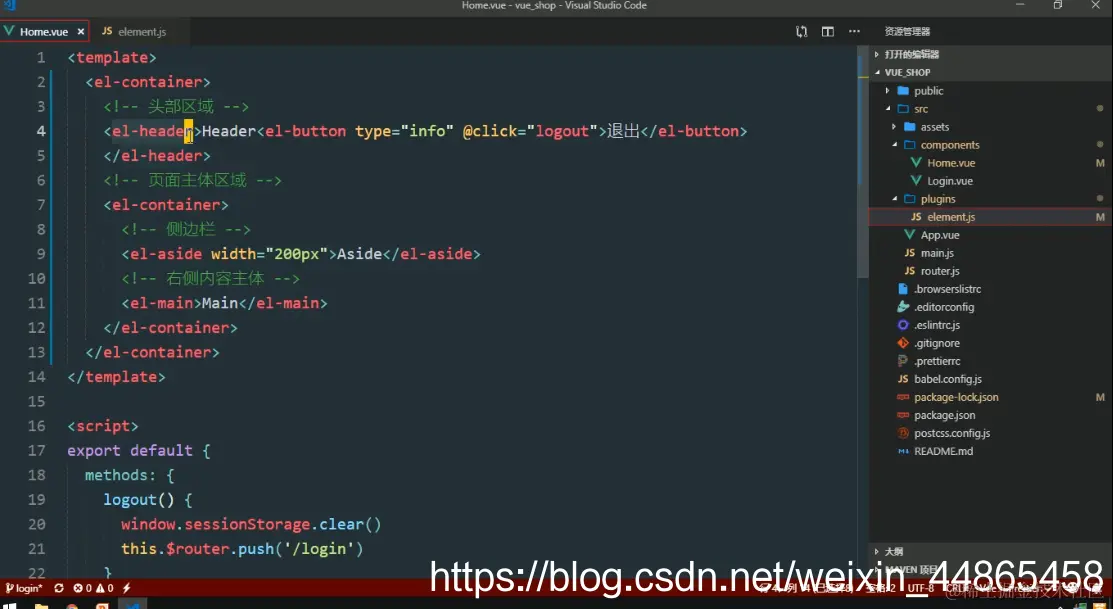The height and width of the screenshot is (609, 1113).
Task: Open README.md via its markdown icon
Action: (903, 451)
